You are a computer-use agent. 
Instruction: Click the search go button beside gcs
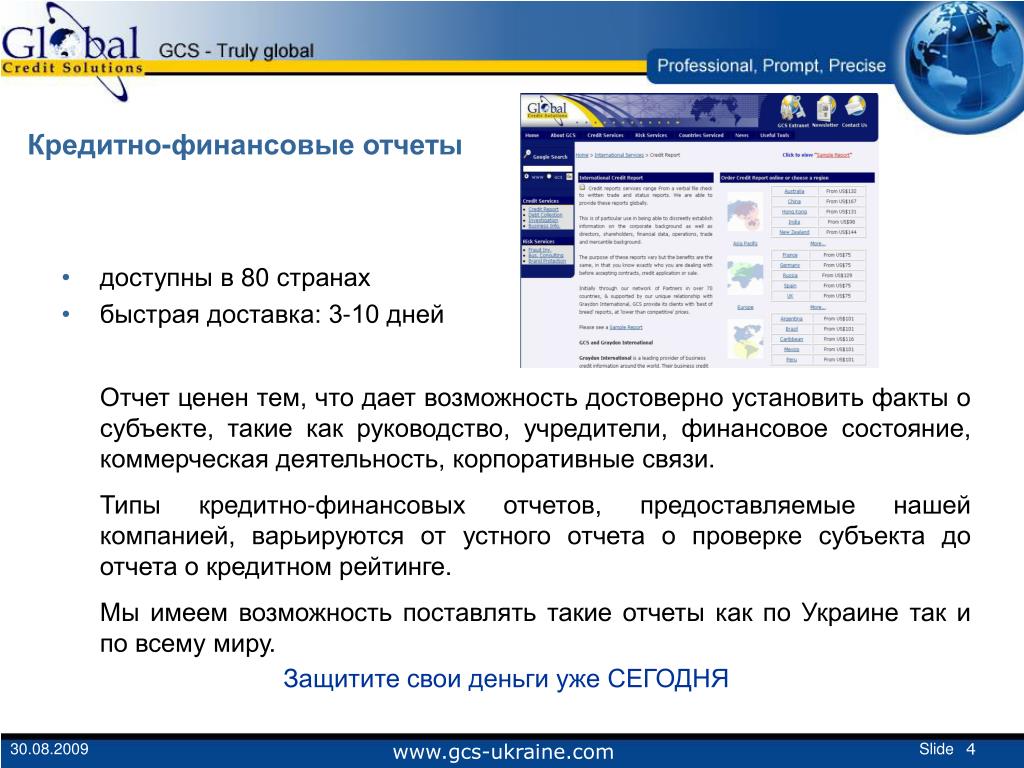[569, 177]
